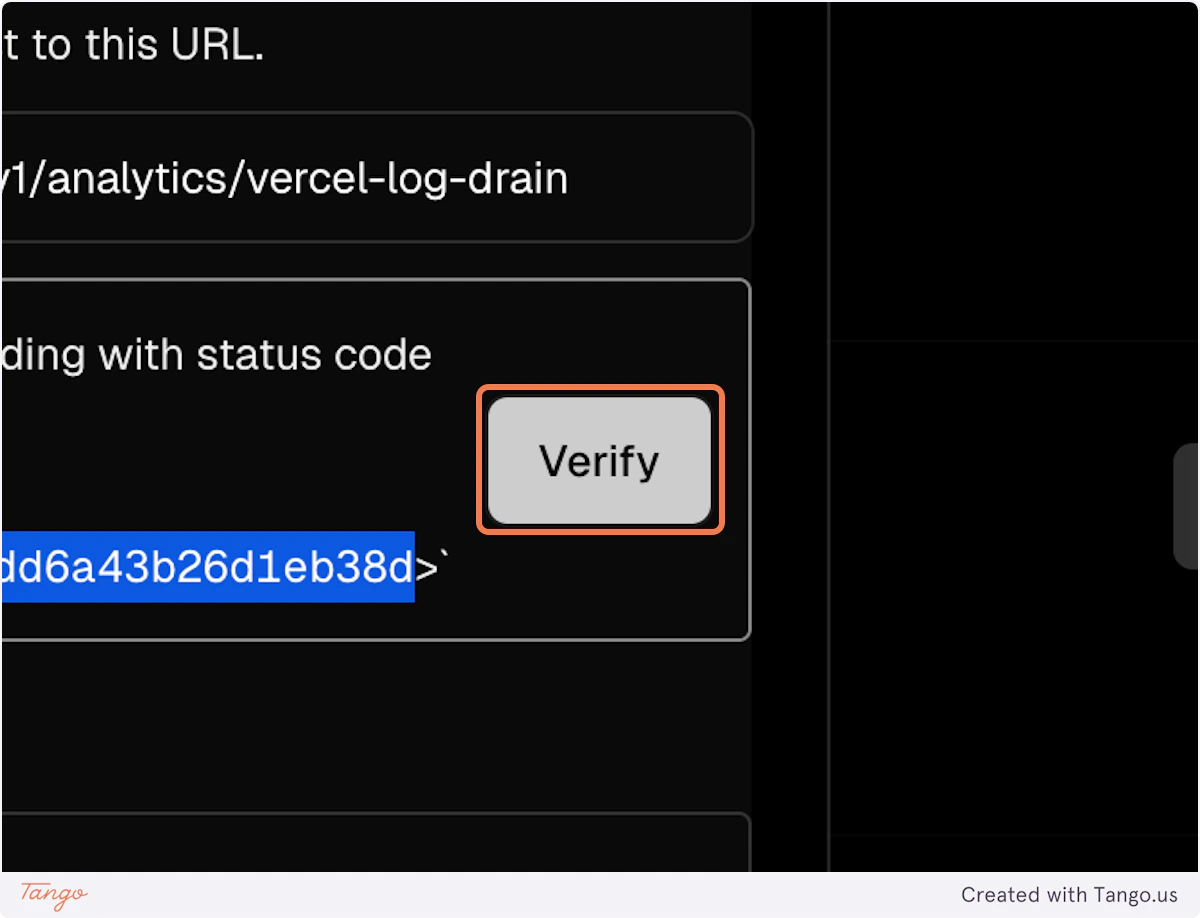Click the 'ding with status code' label

215,354
